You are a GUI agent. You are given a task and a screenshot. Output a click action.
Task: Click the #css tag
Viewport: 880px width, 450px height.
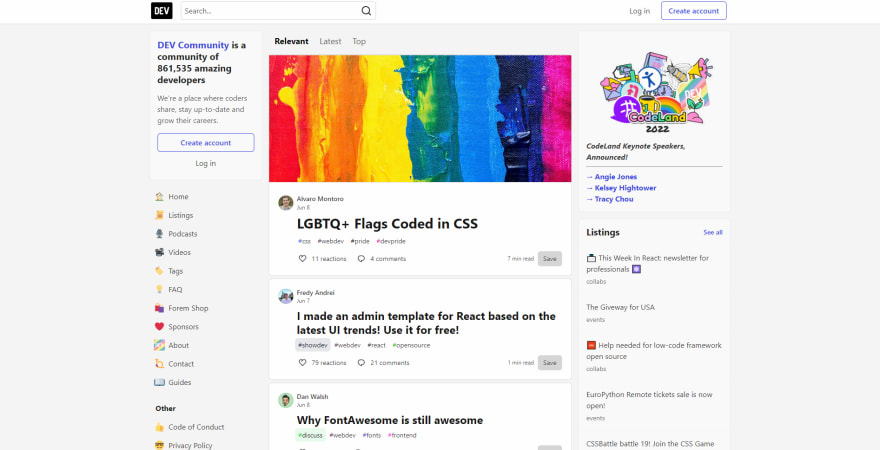[304, 241]
